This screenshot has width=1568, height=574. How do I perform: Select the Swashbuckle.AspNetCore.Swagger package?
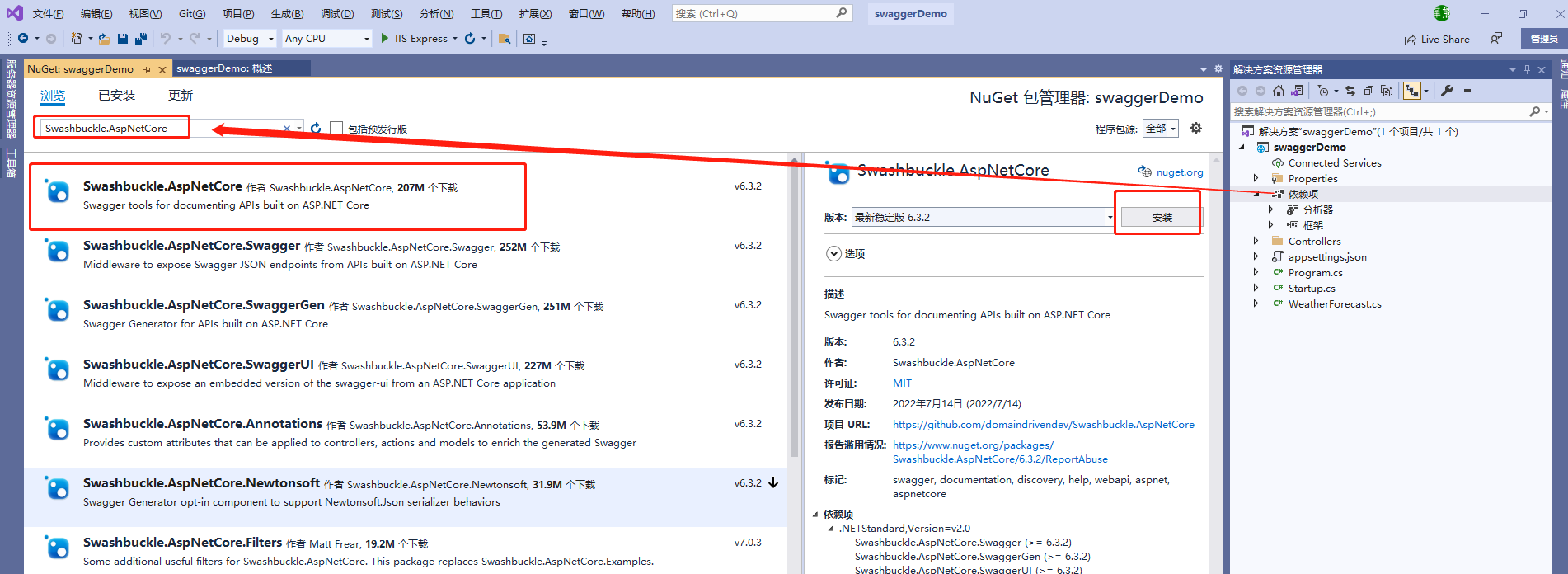click(404, 254)
